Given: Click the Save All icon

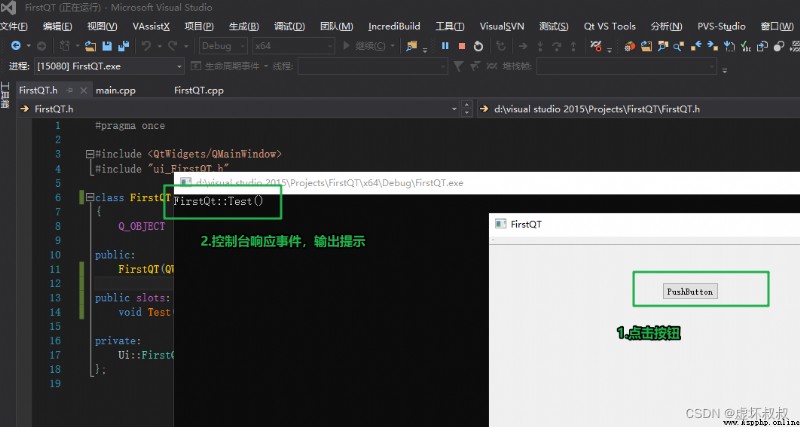Looking at the screenshot, I should pyautogui.click(x=123, y=46).
